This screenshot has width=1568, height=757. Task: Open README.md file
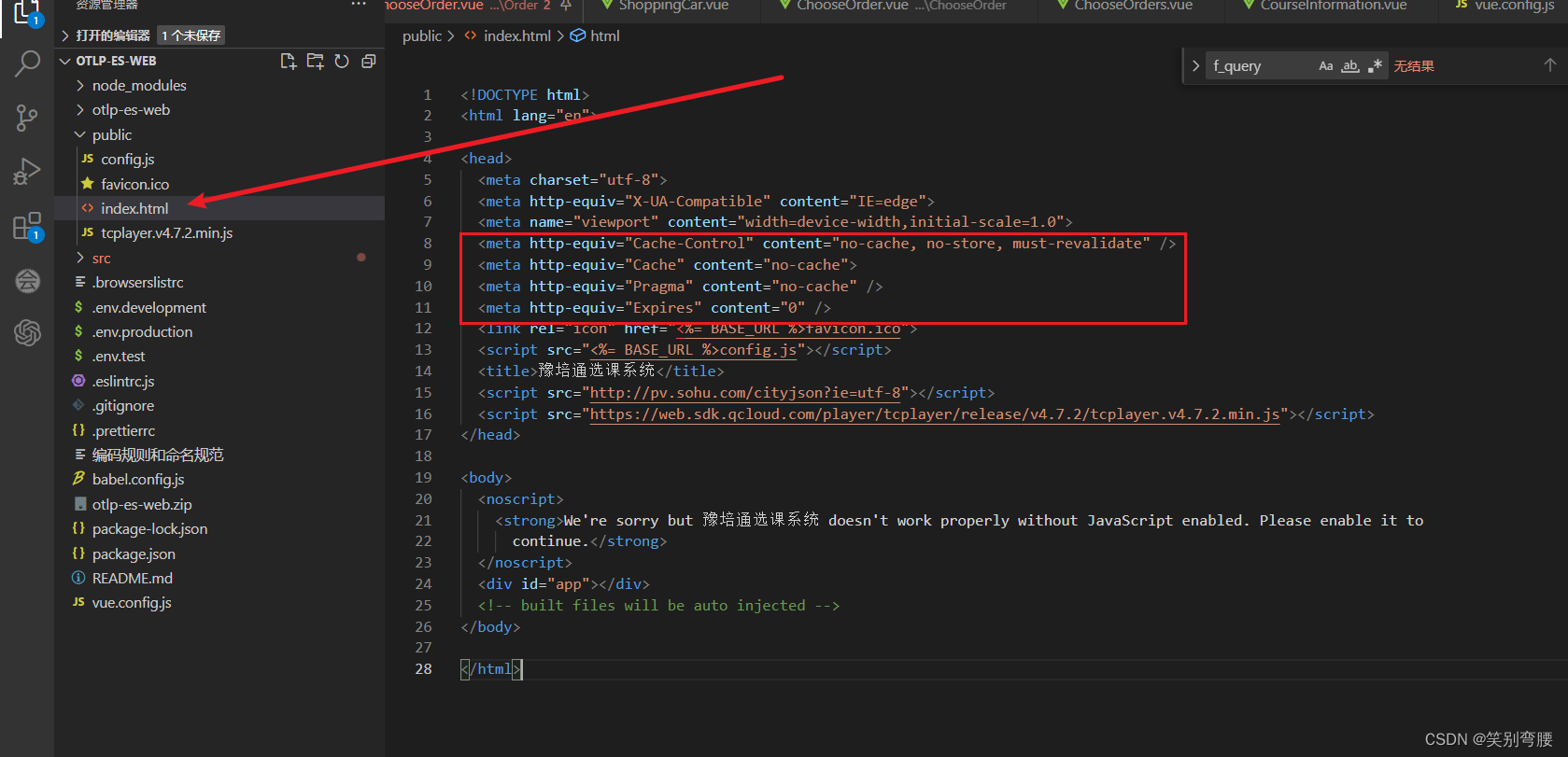[219, 578]
